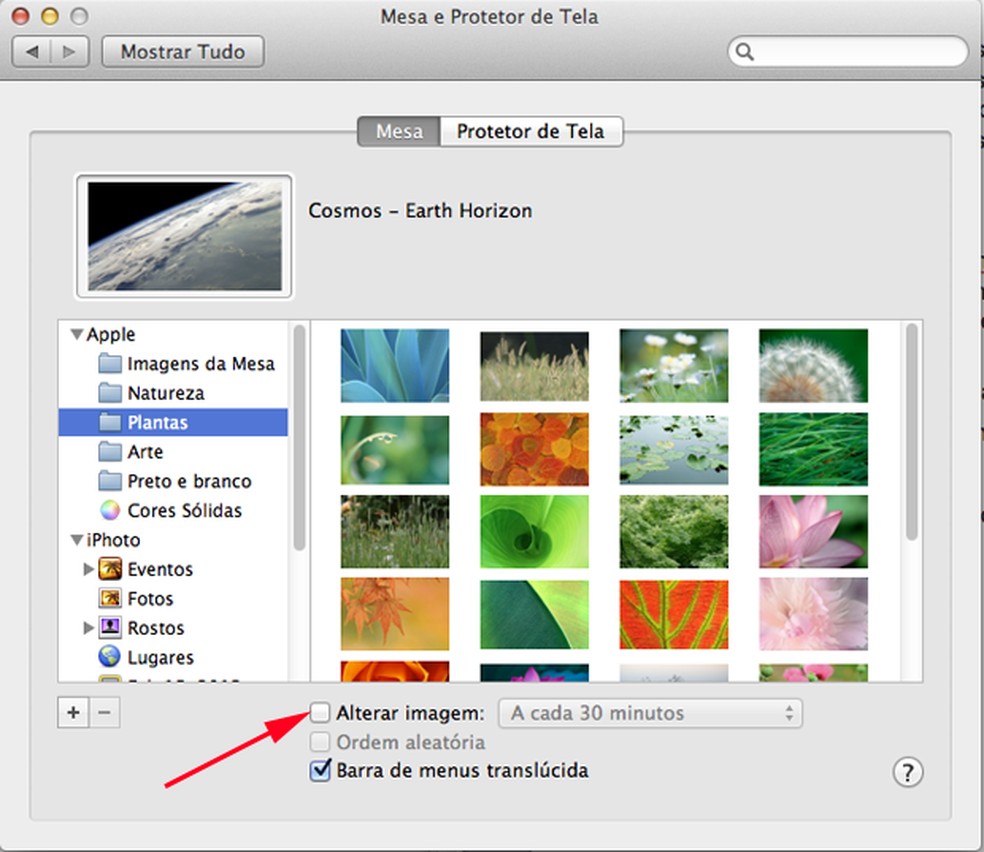Choose the lily pads on water wallpaper

tap(674, 450)
